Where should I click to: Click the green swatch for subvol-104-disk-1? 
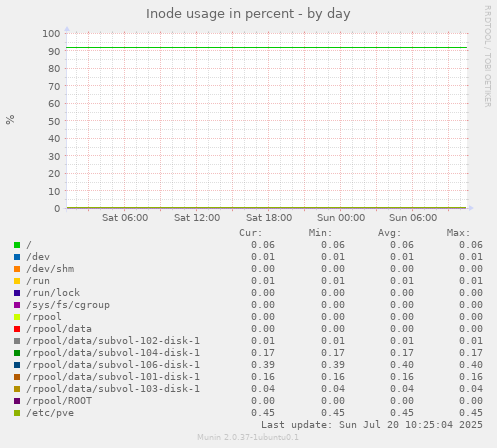(17, 353)
